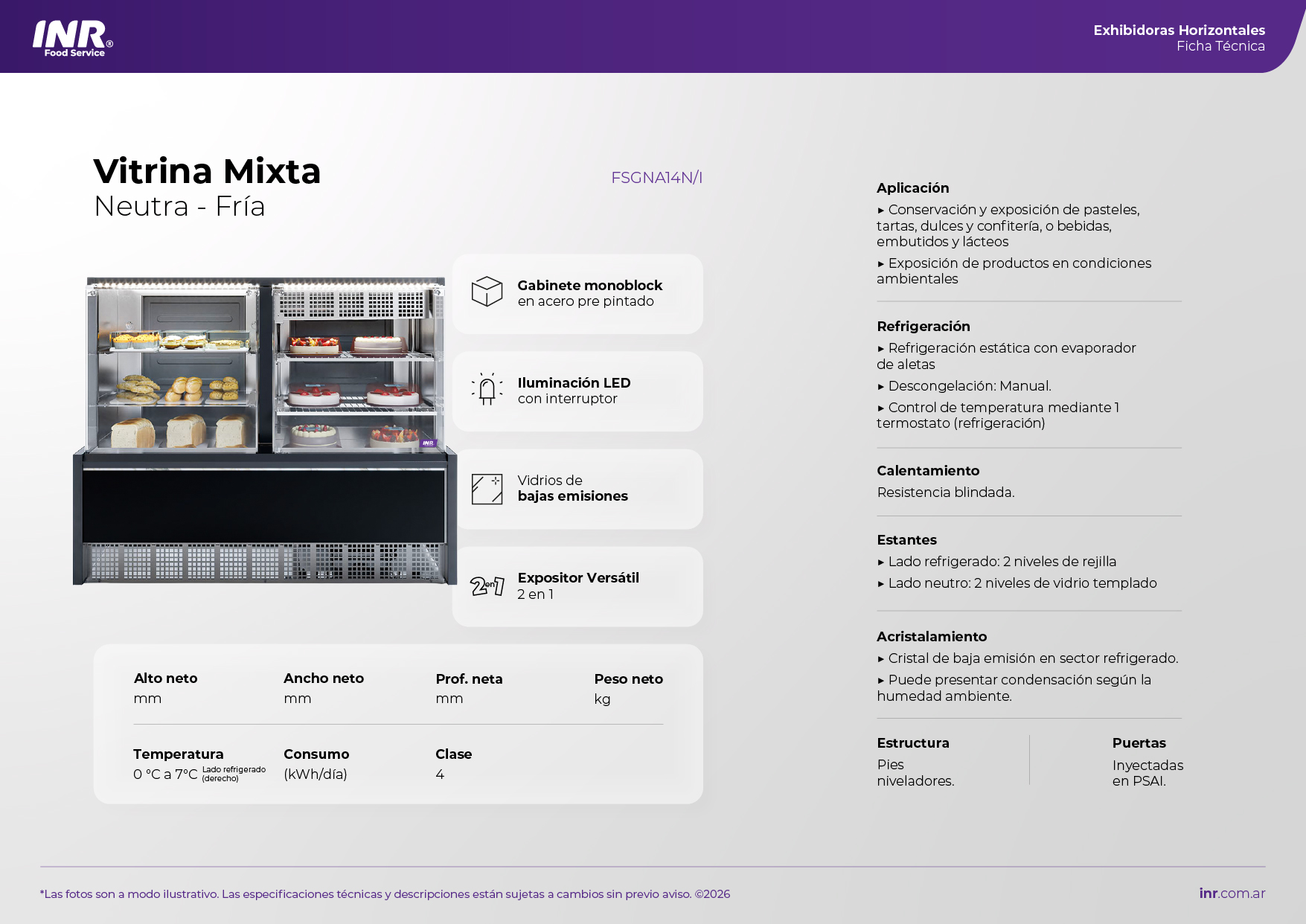1306x924 pixels.
Task: Select the FSGNA14N/I model code
Action: [656, 178]
